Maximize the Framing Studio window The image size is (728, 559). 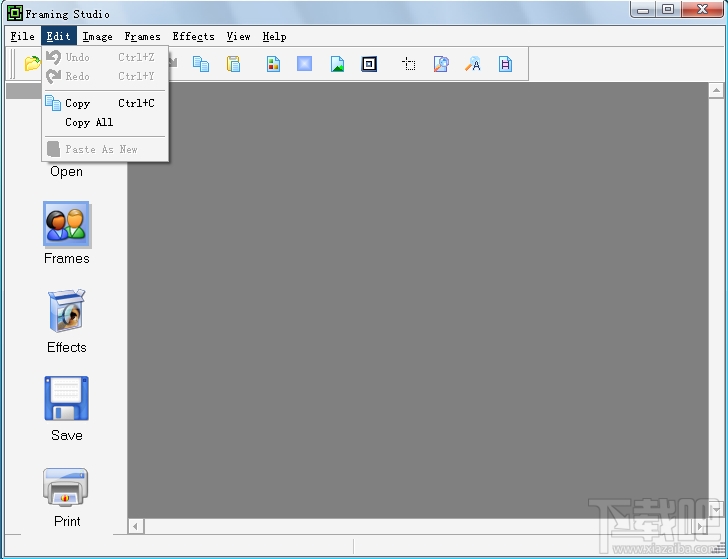pyautogui.click(x=668, y=10)
